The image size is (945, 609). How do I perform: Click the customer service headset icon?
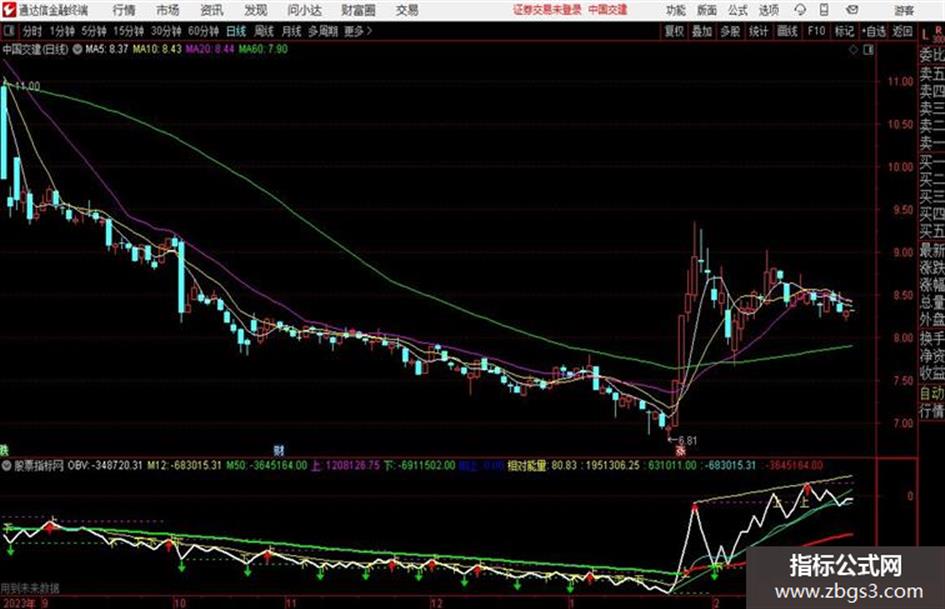pyautogui.click(x=800, y=10)
